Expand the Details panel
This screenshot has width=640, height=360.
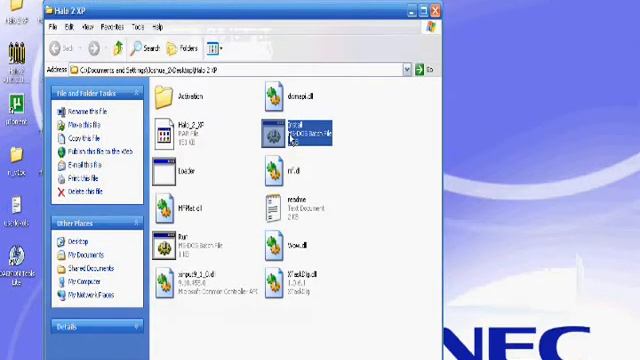(x=137, y=326)
